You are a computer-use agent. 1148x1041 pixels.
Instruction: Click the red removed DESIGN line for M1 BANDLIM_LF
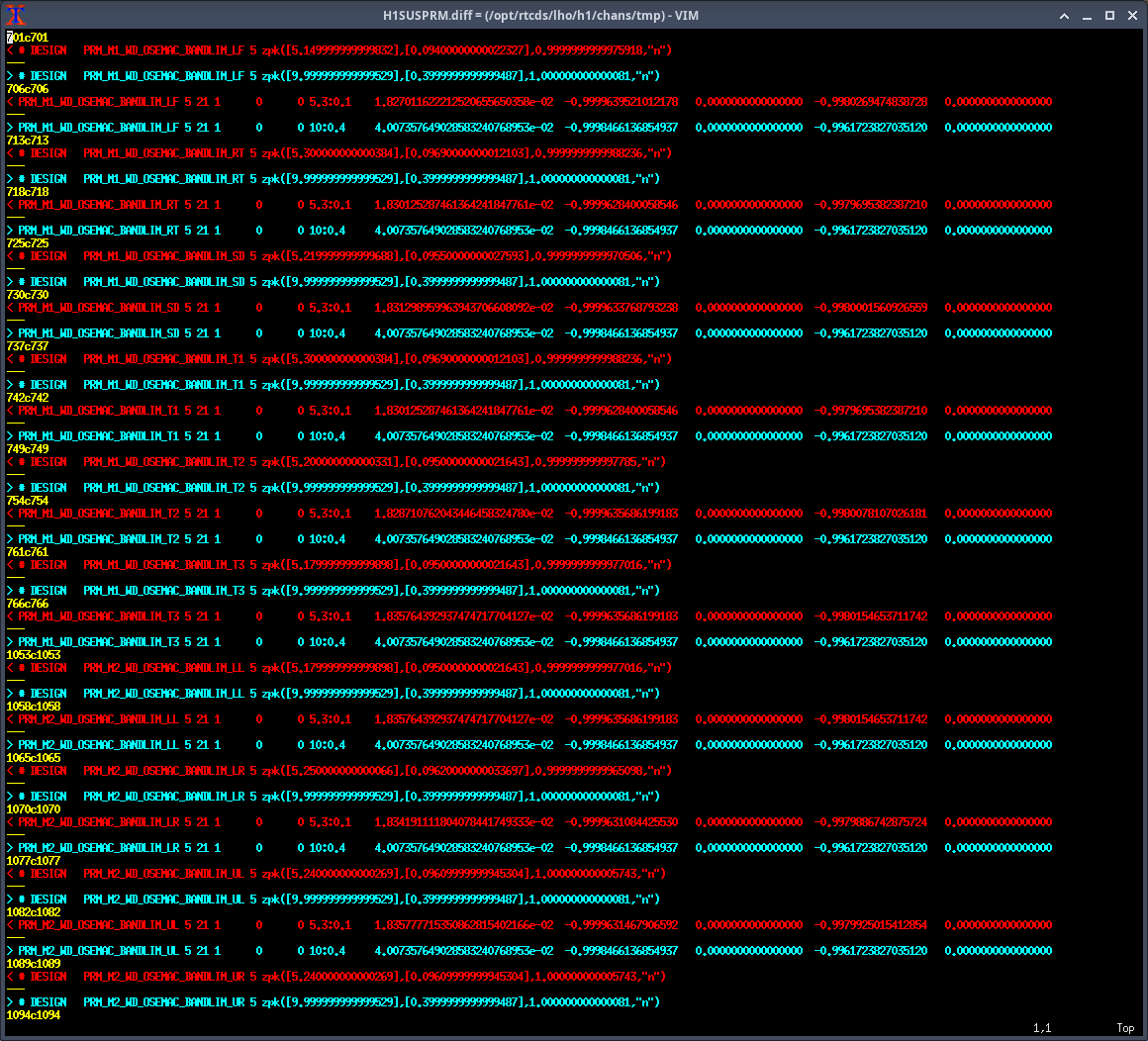[336, 50]
